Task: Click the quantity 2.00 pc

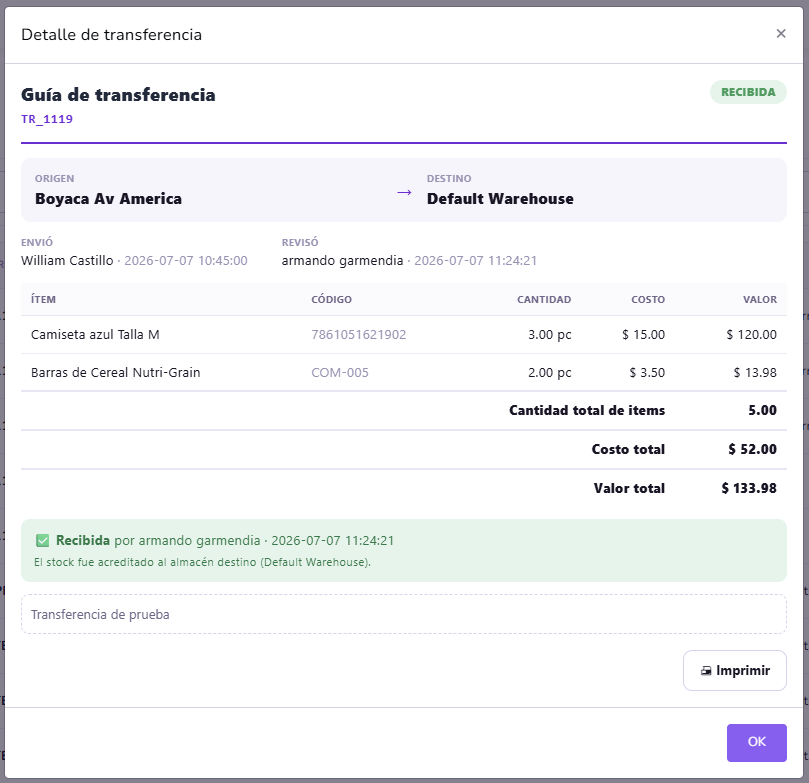Action: (x=549, y=372)
